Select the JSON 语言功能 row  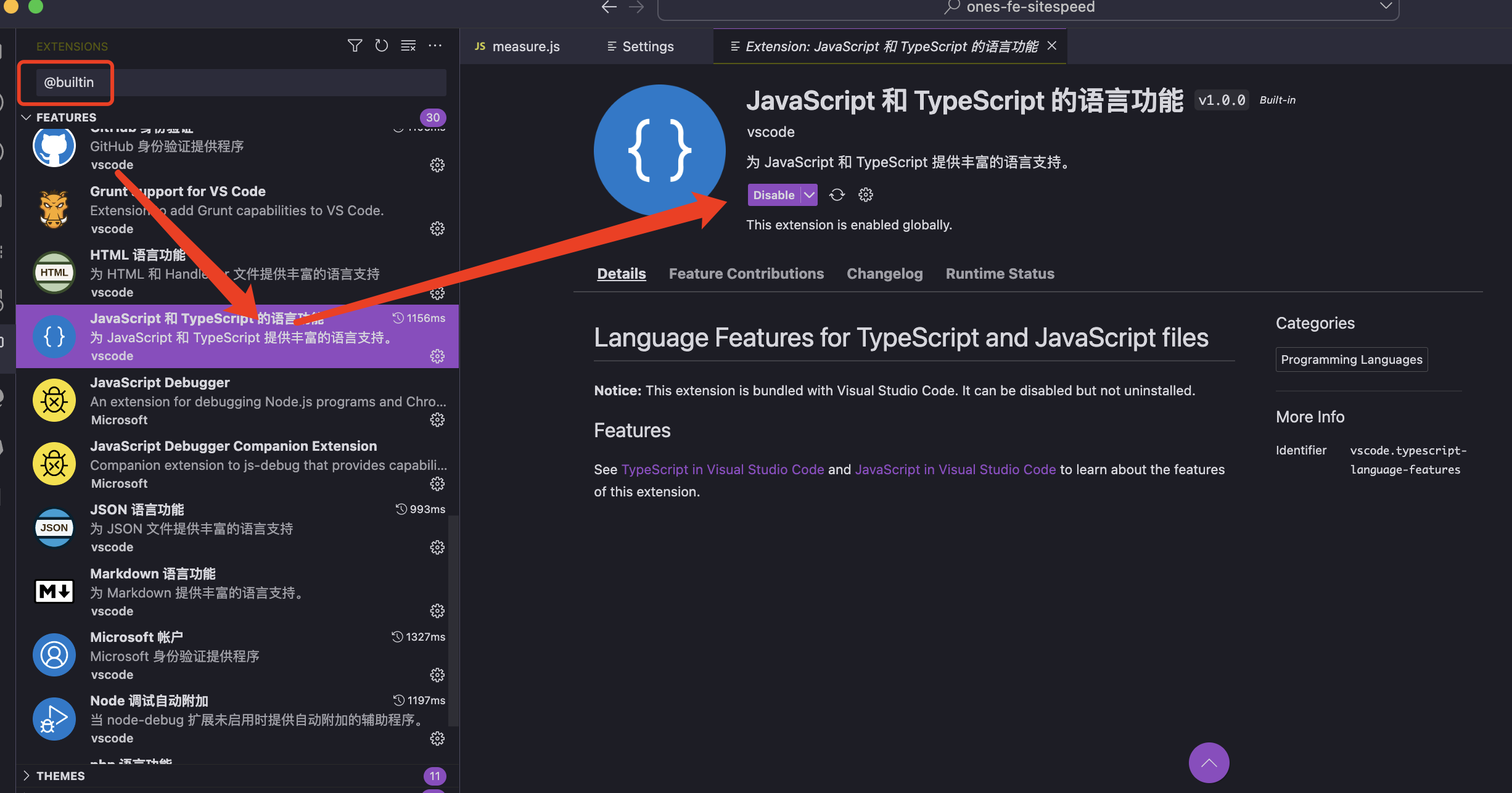237,528
